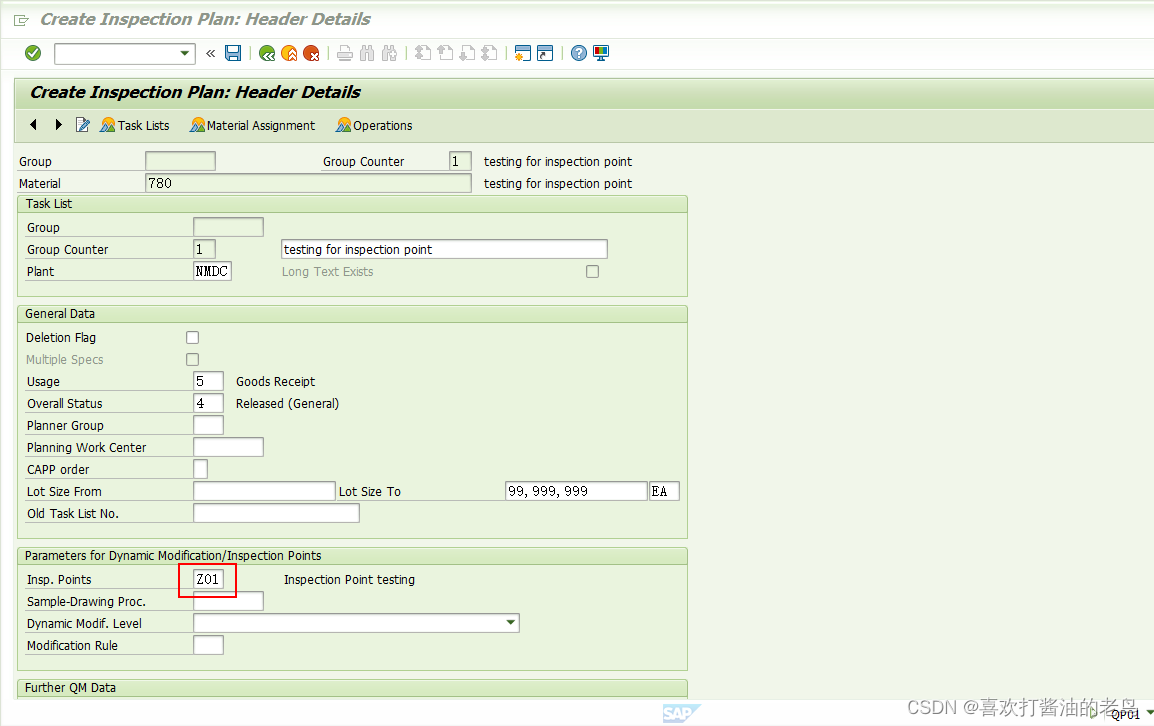Open Task Lists from the application toolbar
This screenshot has width=1154, height=726.
click(x=135, y=125)
